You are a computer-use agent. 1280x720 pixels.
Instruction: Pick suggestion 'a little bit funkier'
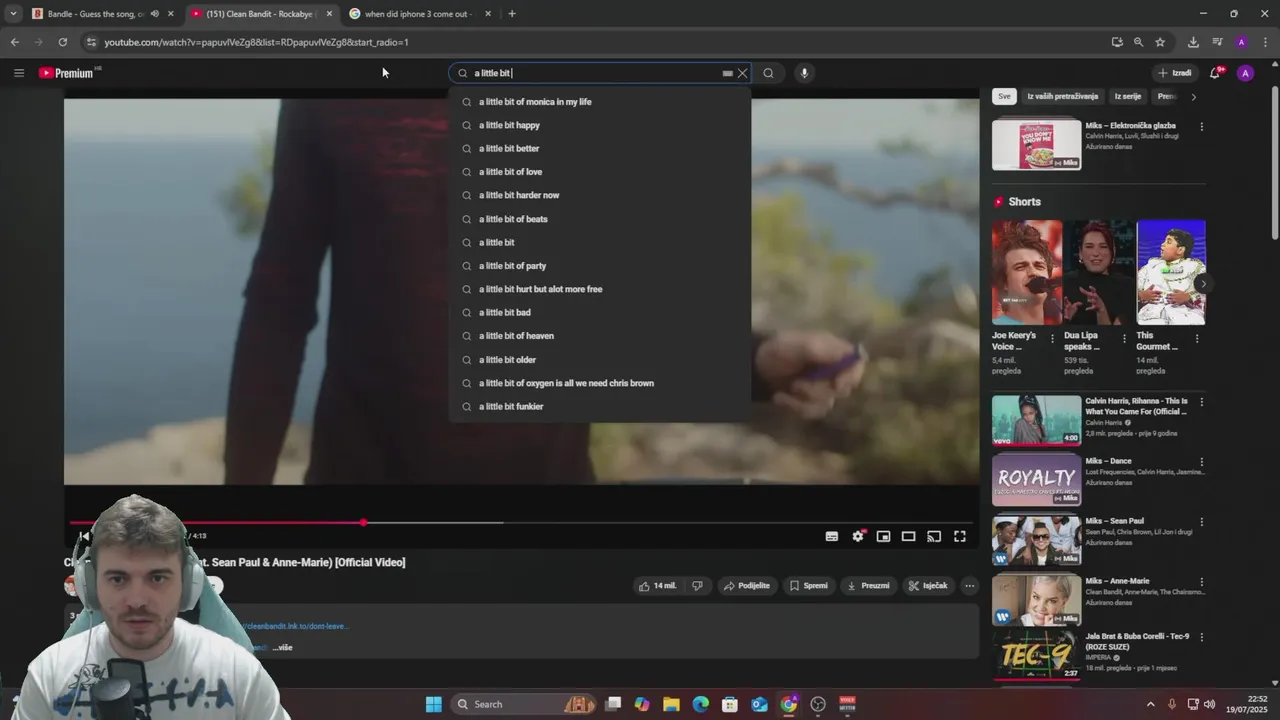[600, 406]
